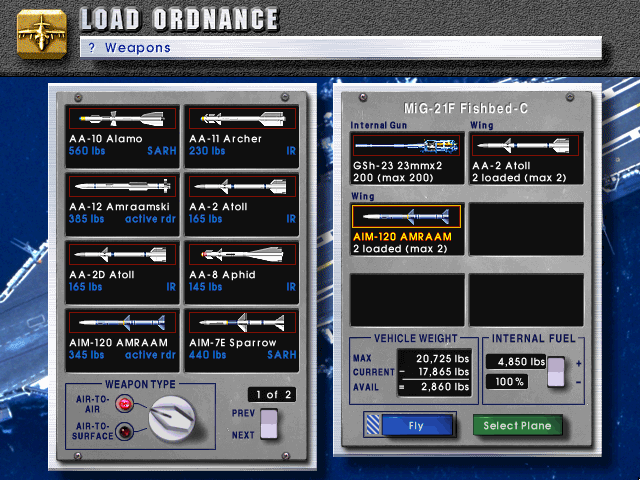640x480 pixels.
Task: Click the 'GSh-23 23mmx2' gun label
Action: click(x=398, y=166)
